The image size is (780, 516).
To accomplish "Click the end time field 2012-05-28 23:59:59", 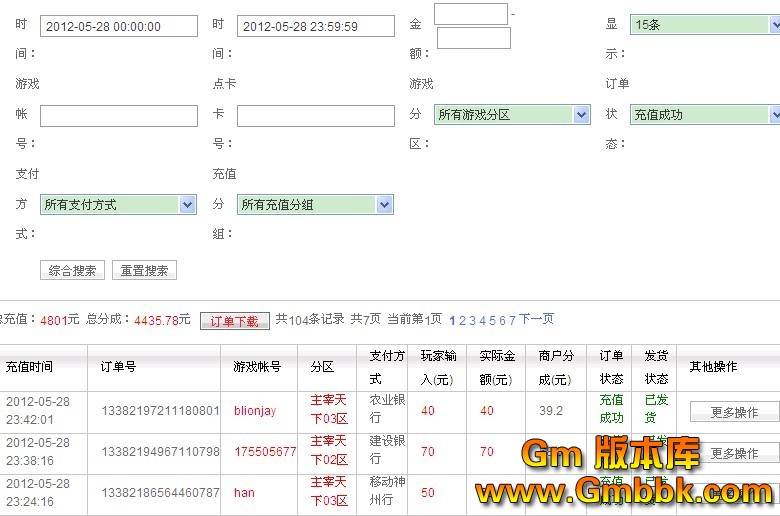I will (x=316, y=27).
